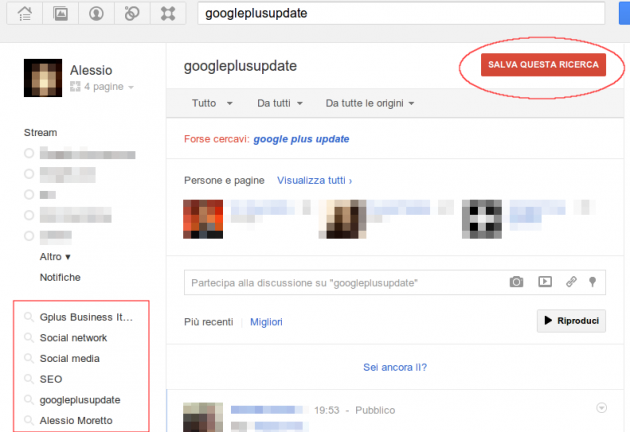Click the Riproduci play button
Screen dimensions: 630x432
coord(571,321)
